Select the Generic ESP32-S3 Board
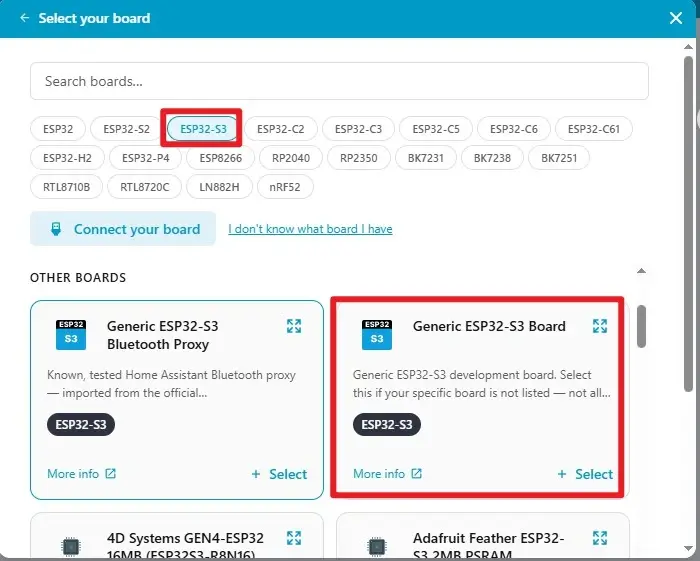Image resolution: width=700 pixels, height=561 pixels. click(585, 474)
